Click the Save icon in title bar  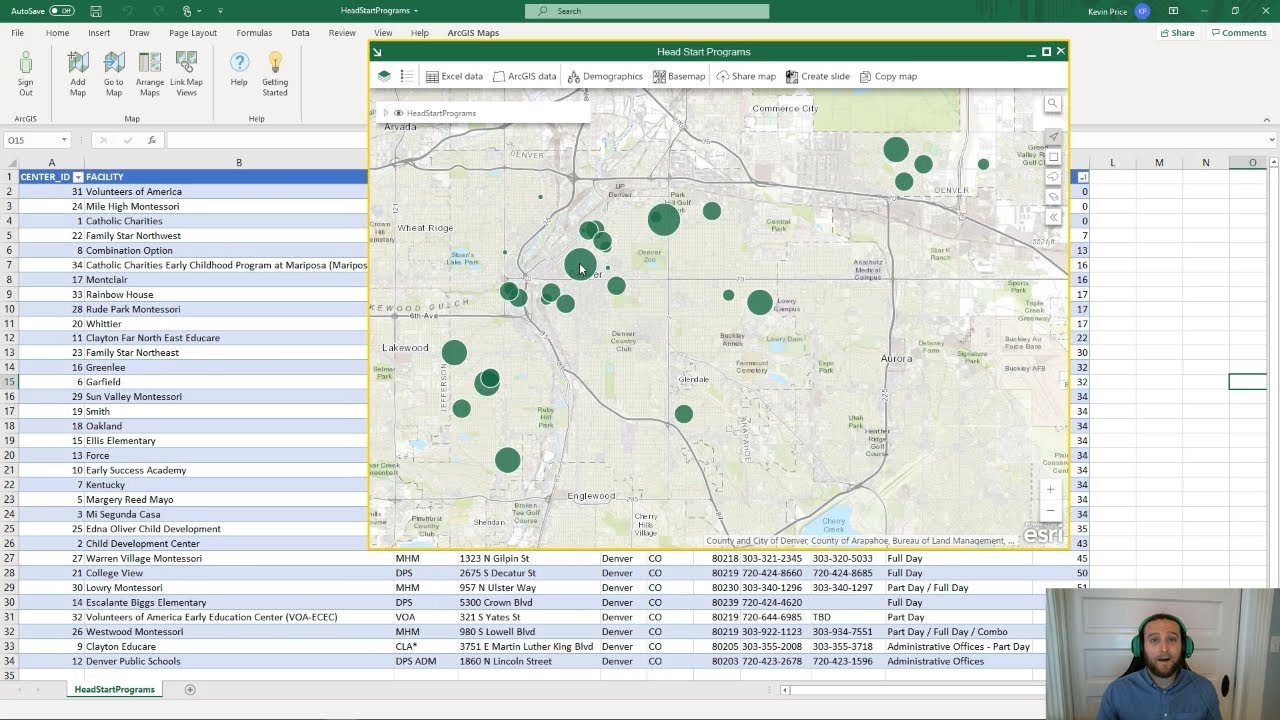(x=96, y=11)
